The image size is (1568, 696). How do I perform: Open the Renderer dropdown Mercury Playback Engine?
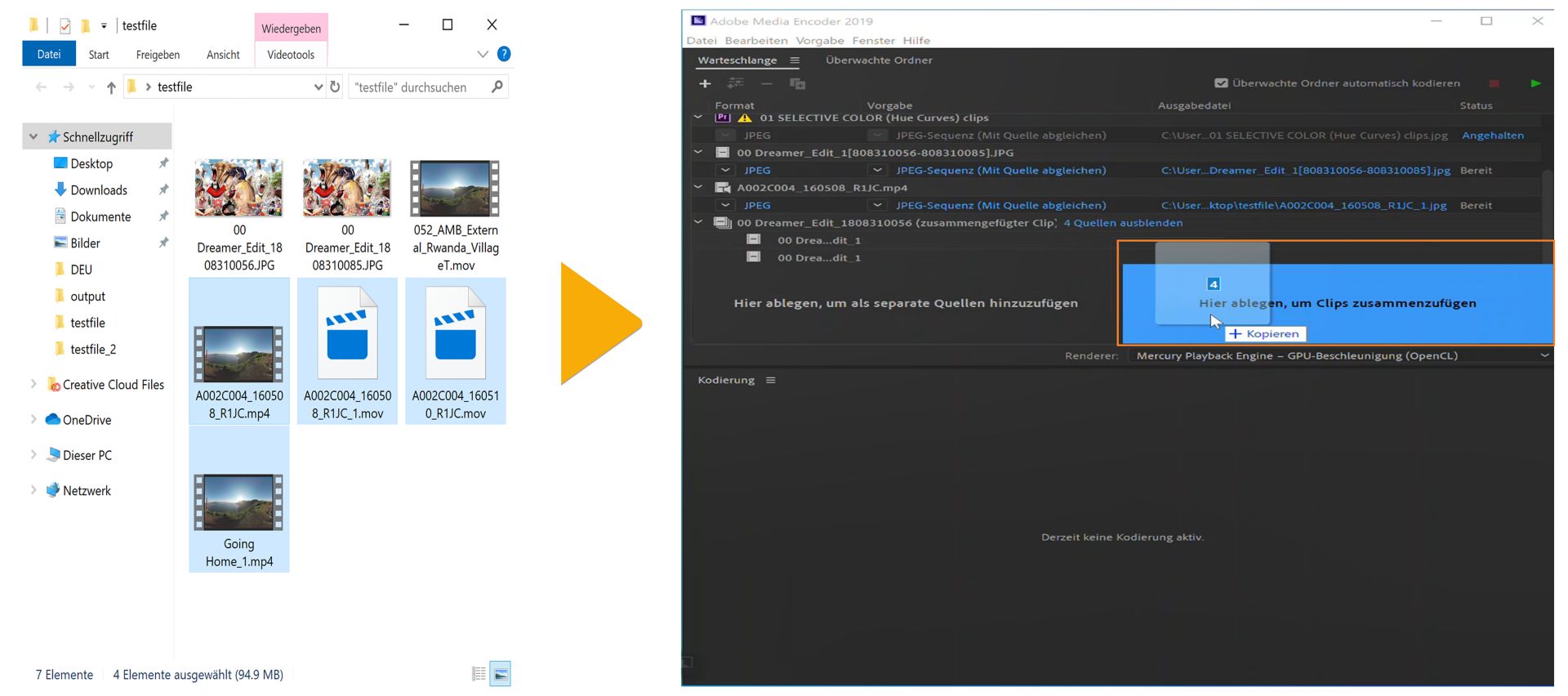(x=1340, y=355)
